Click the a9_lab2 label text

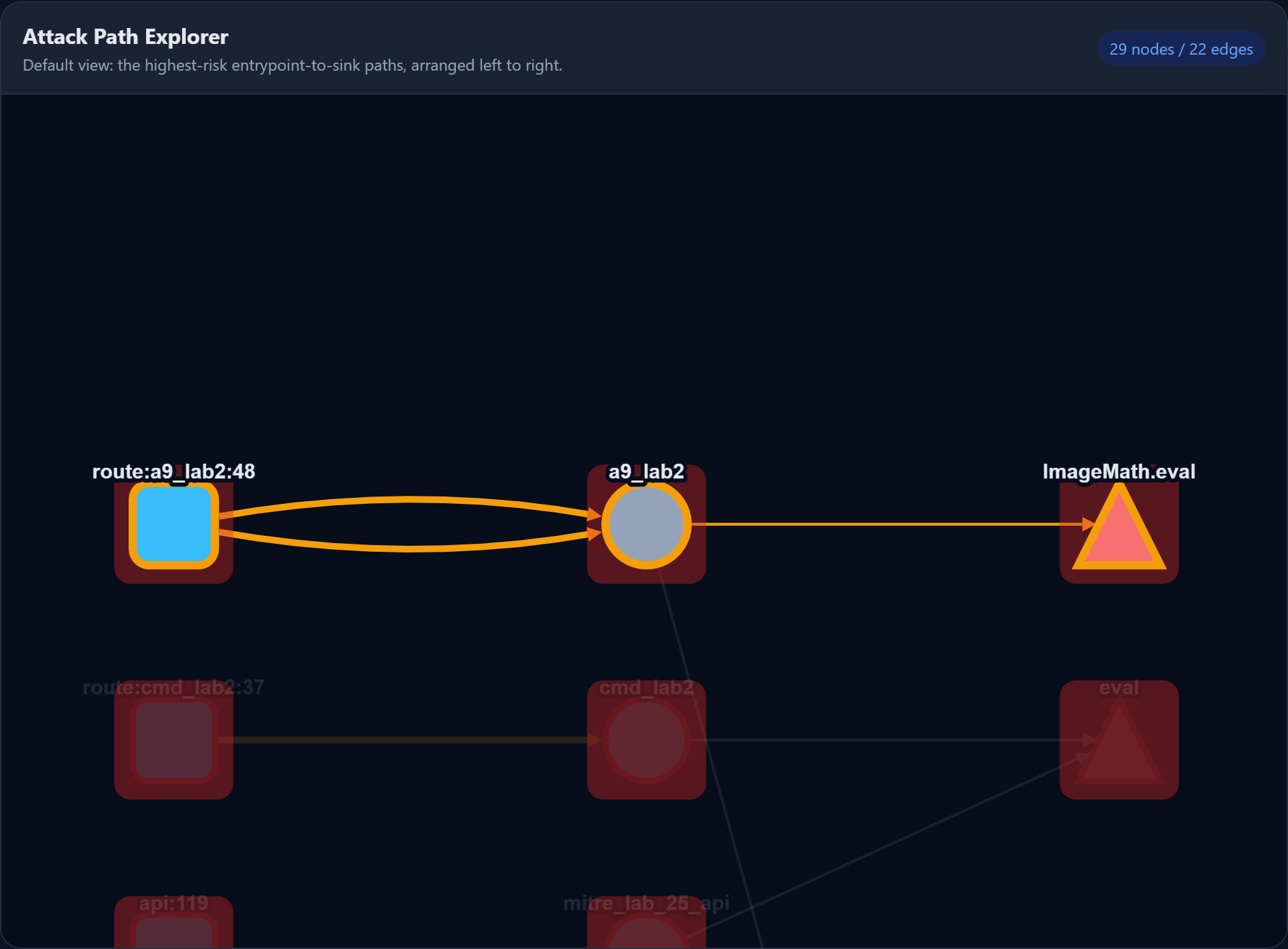(x=646, y=472)
